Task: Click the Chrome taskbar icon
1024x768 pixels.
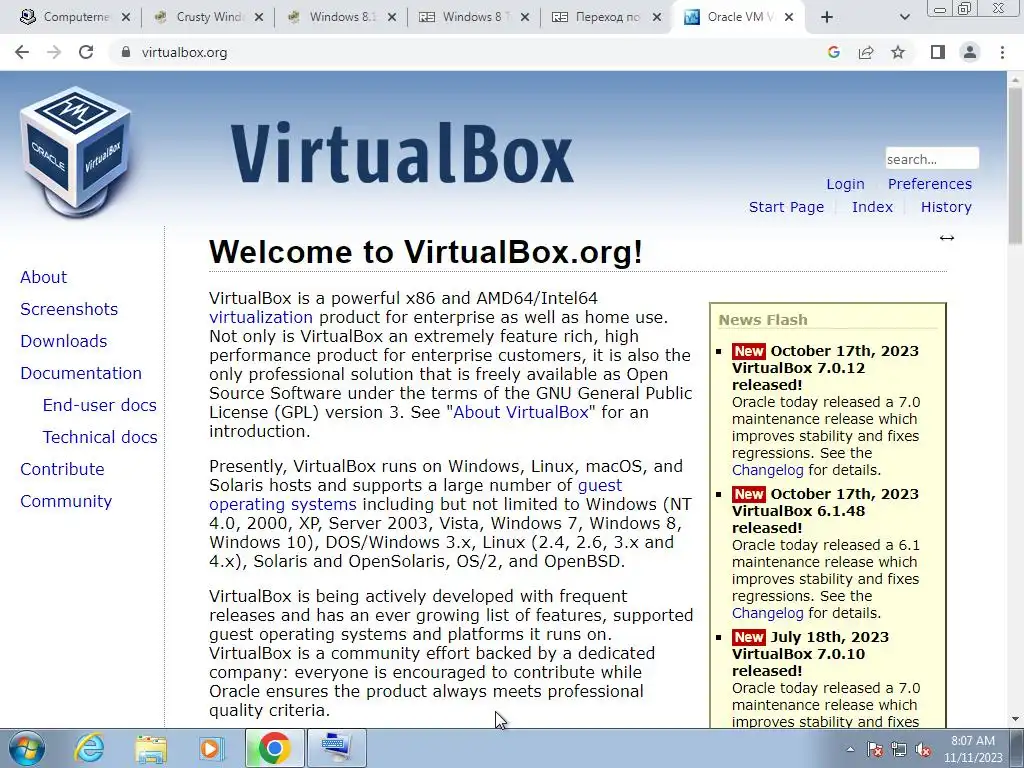Action: point(274,748)
